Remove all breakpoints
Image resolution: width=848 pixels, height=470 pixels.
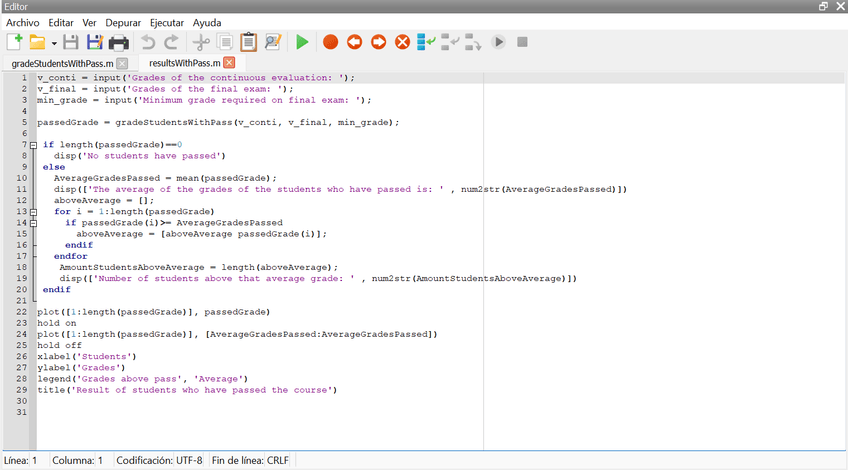tap(402, 42)
